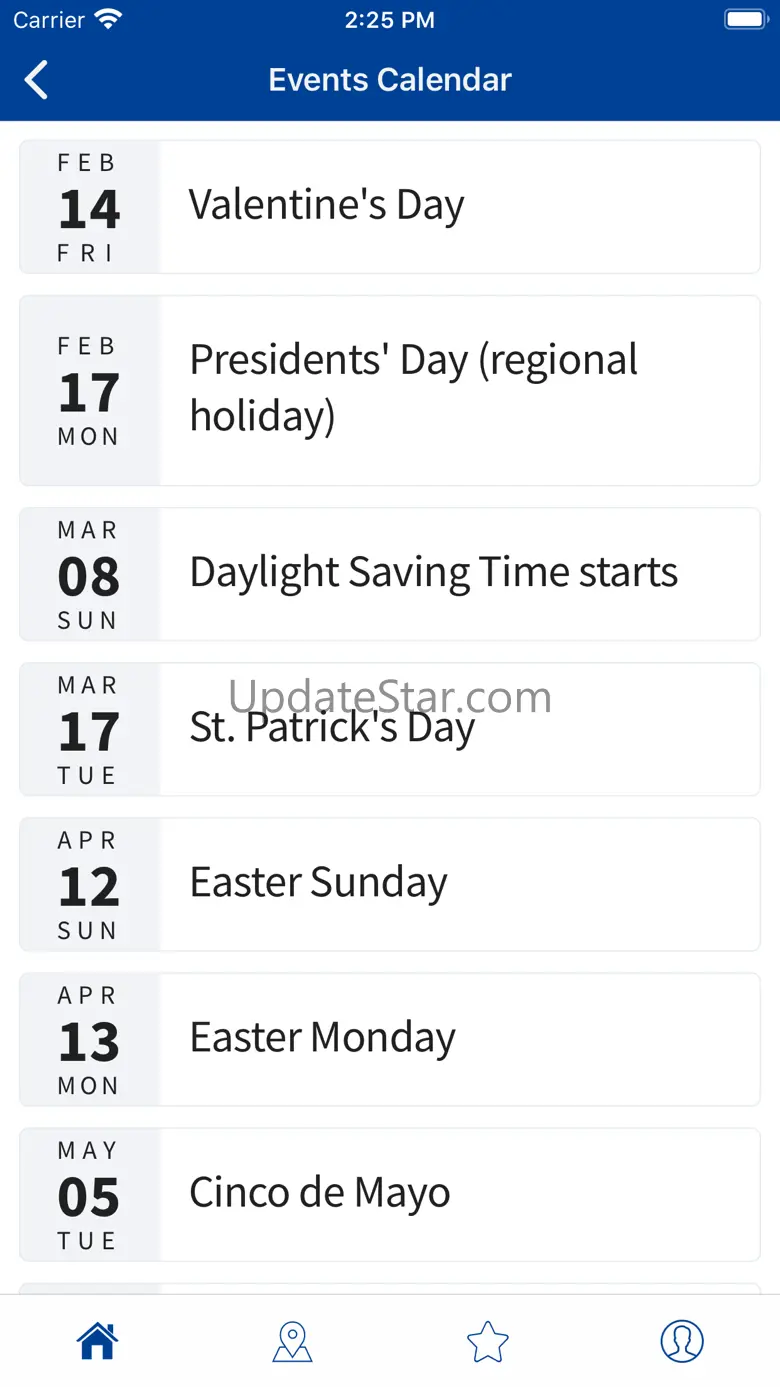Viewport: 780px width, 1387px height.
Task: Tap the MAR 08 SUN date badge
Action: pyautogui.click(x=89, y=574)
